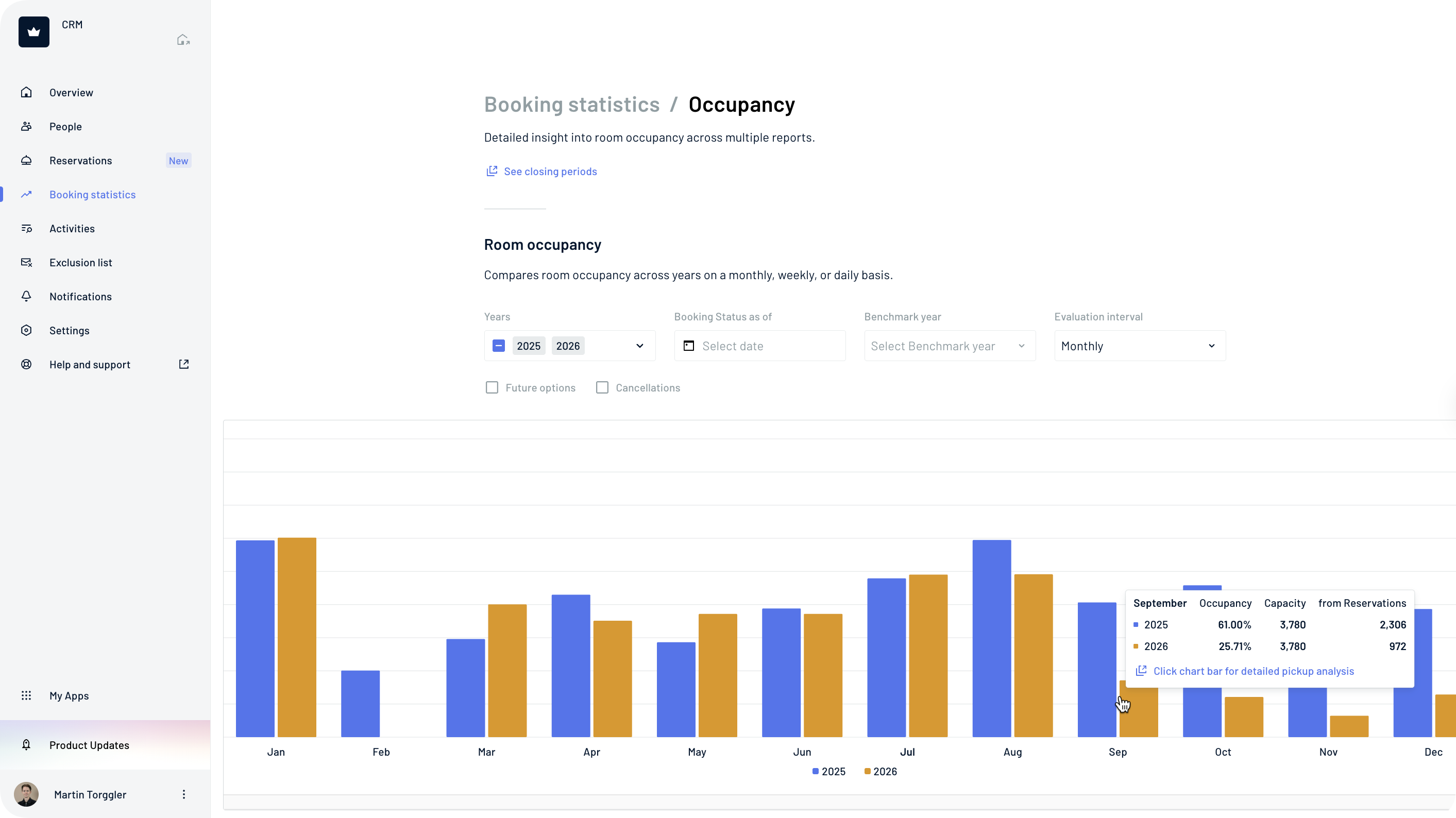Click the Martin Torggler user name

[x=90, y=794]
